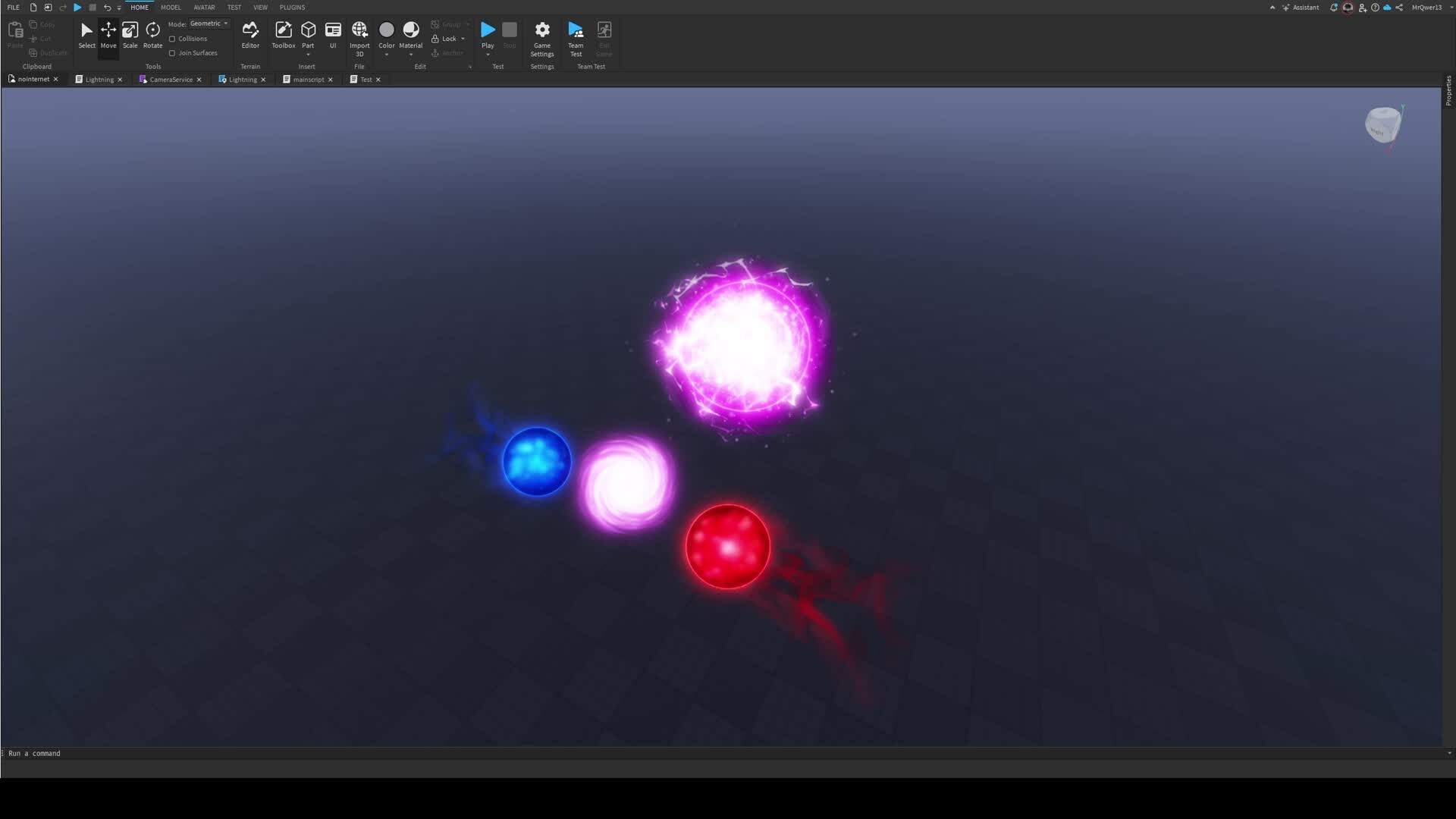Screen dimensions: 1456x819
Task: Expand the Material dropdown arrow
Action: (x=411, y=55)
